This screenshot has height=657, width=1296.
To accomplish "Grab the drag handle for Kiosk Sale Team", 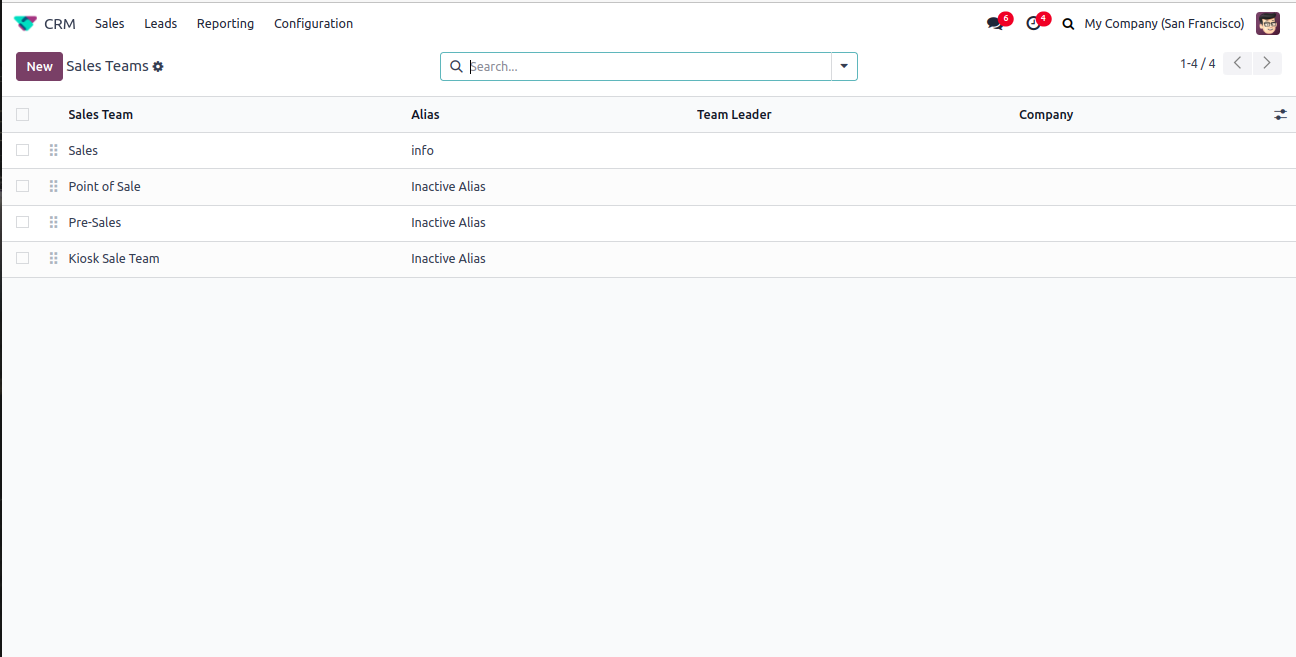I will tap(53, 258).
